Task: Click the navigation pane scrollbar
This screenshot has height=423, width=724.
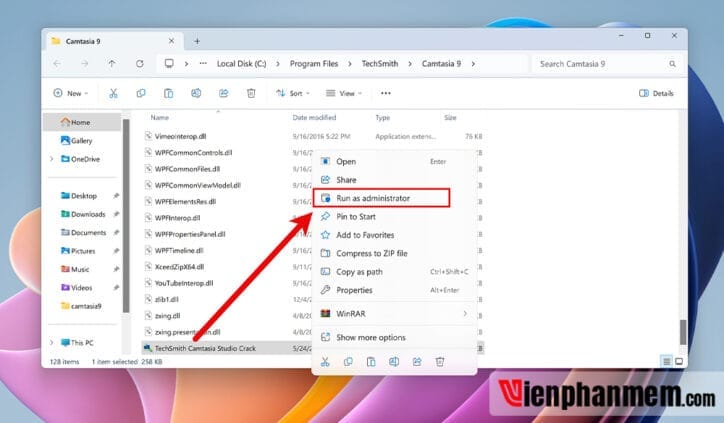Action: 126,215
